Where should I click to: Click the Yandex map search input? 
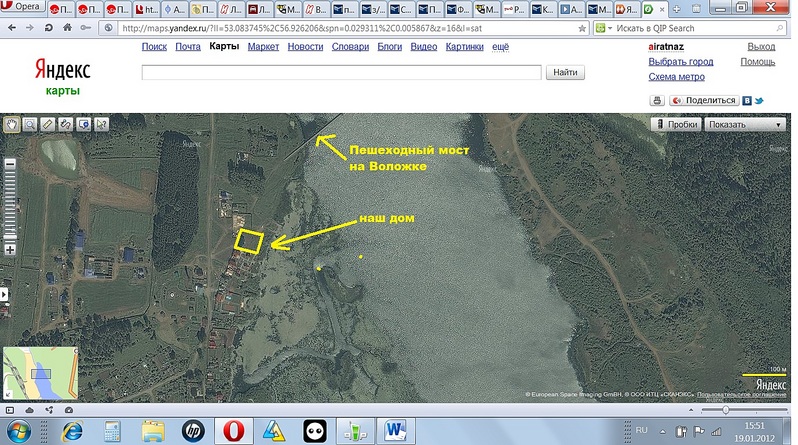point(341,72)
